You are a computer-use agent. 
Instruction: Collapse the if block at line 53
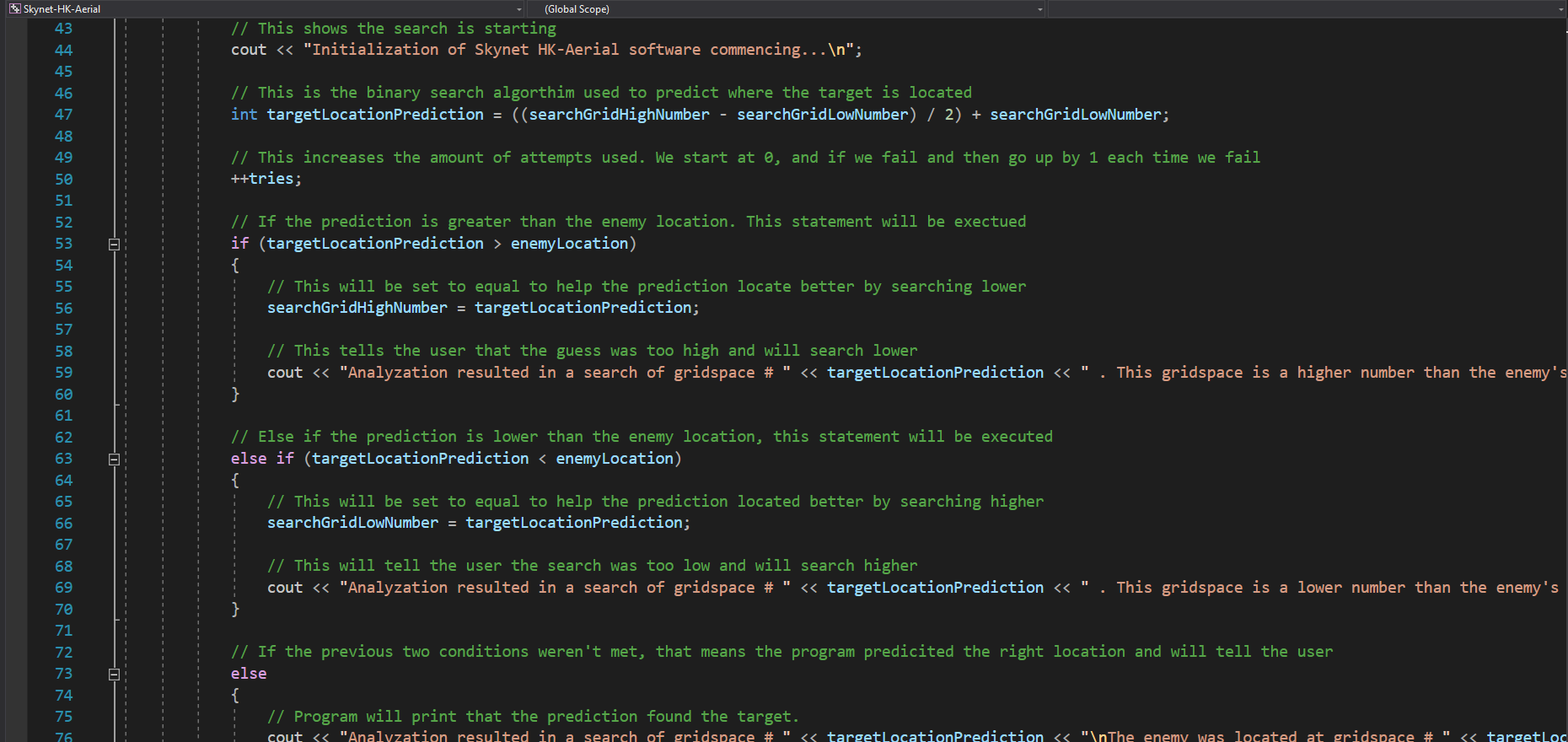[x=114, y=245]
